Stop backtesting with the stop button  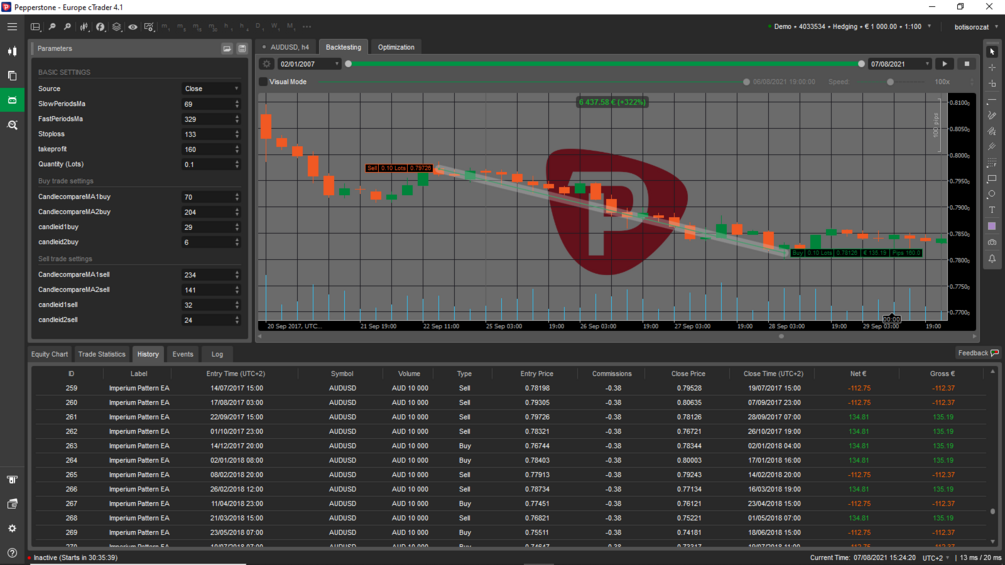click(967, 64)
